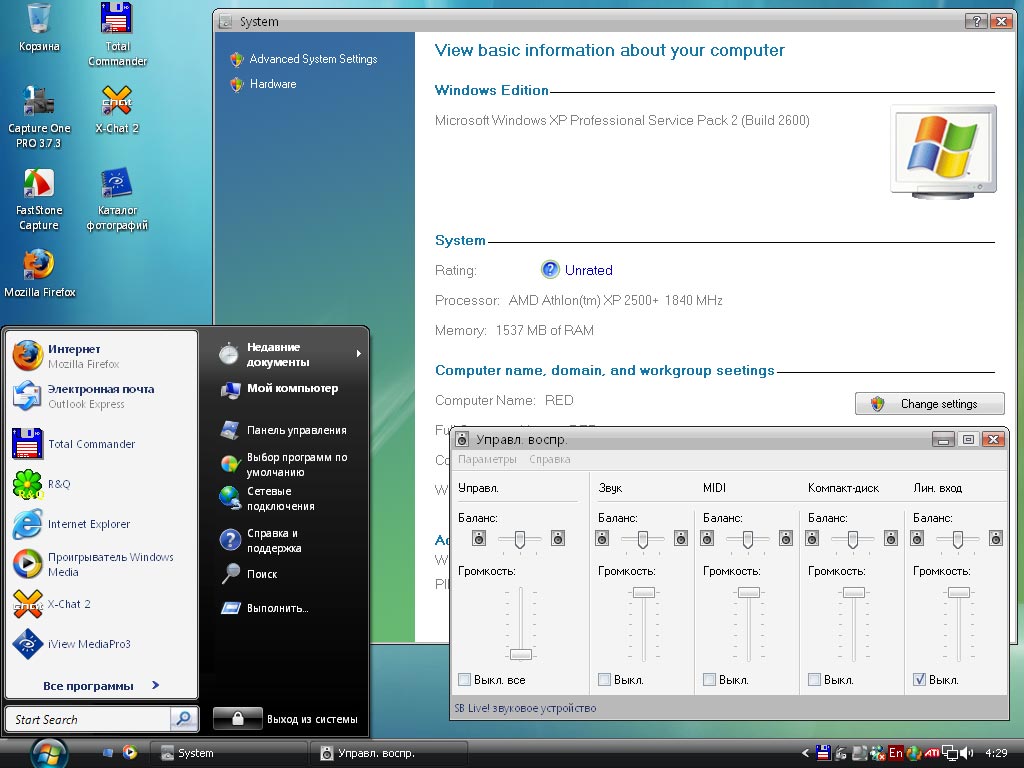Click the System window help button

[976, 22]
